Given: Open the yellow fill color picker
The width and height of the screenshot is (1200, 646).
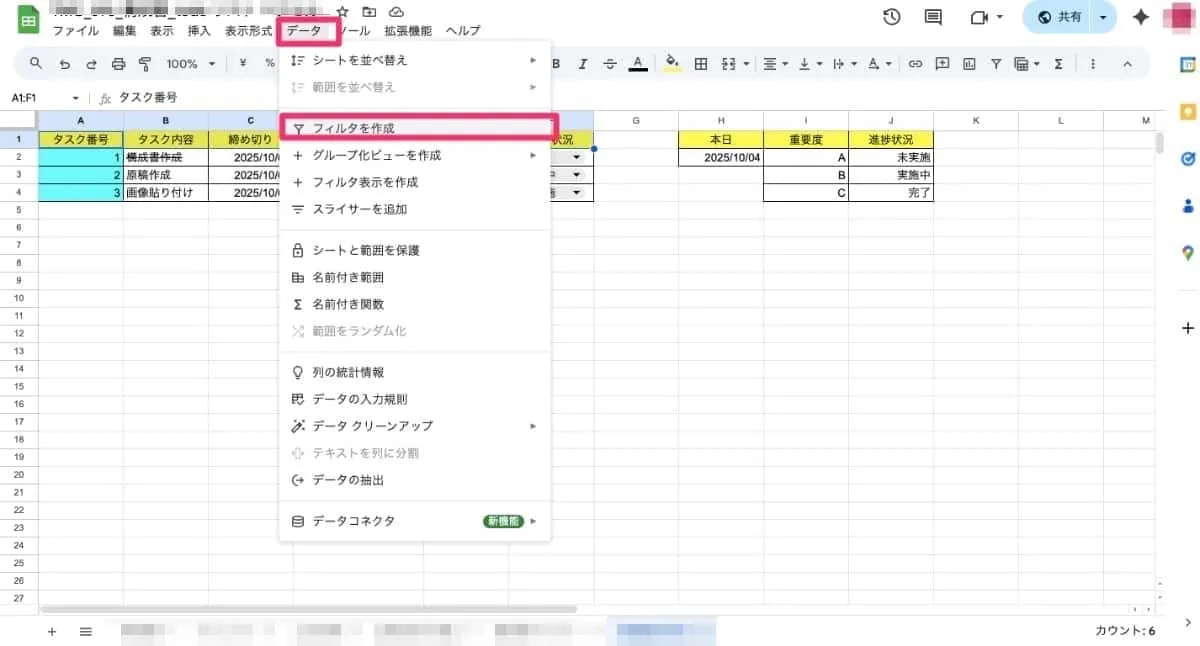Looking at the screenshot, I should coord(672,64).
